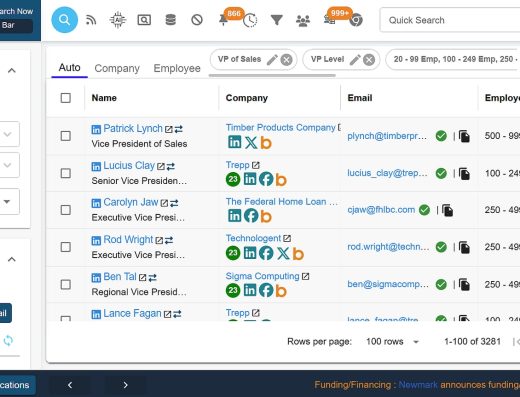Sort by the Email column header
This screenshot has height=397, width=520.
coord(360,98)
